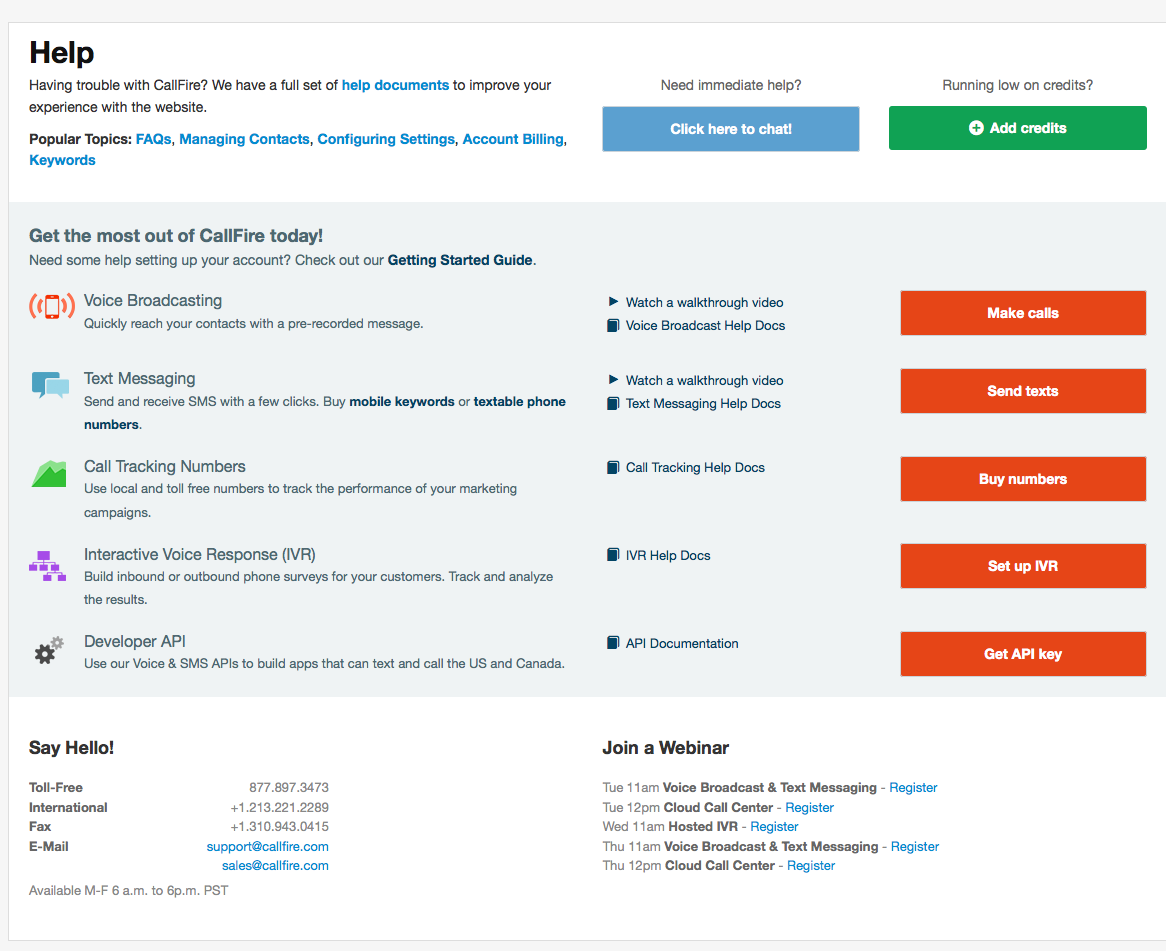Register for Wed 11am Hosted IVR webinar
The height and width of the screenshot is (951, 1166).
tap(774, 827)
